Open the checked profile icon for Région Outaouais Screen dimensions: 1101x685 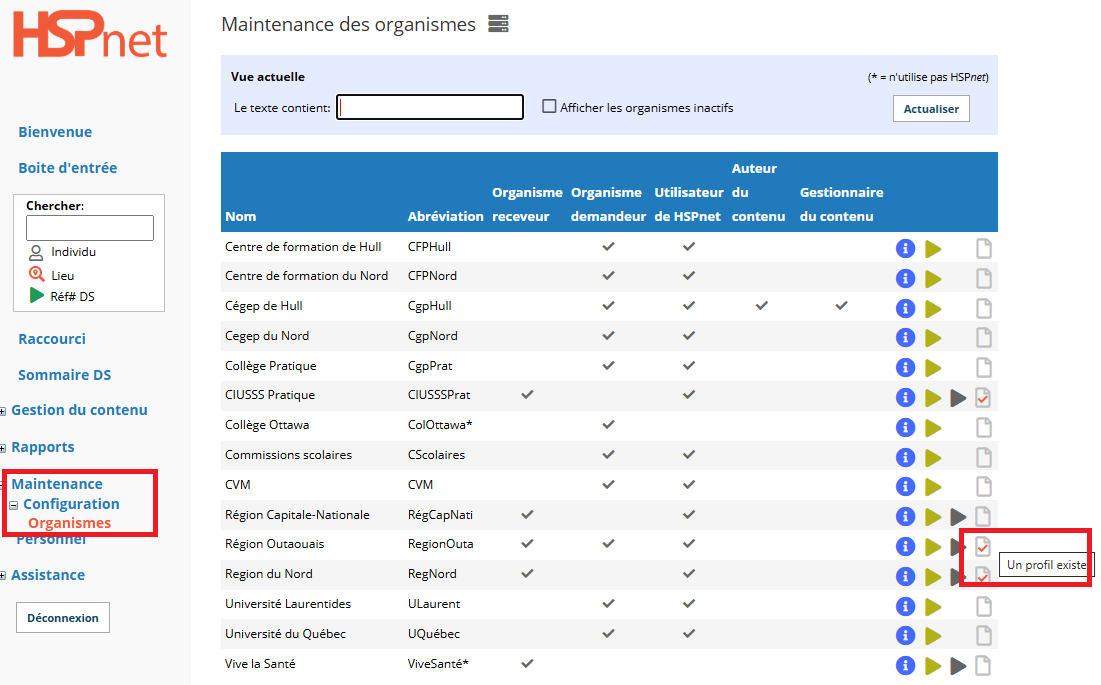click(x=983, y=546)
